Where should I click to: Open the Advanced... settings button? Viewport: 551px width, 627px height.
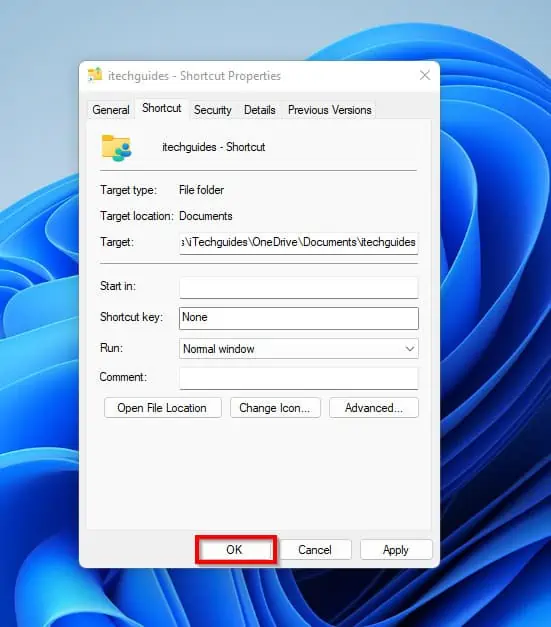pyautogui.click(x=374, y=408)
